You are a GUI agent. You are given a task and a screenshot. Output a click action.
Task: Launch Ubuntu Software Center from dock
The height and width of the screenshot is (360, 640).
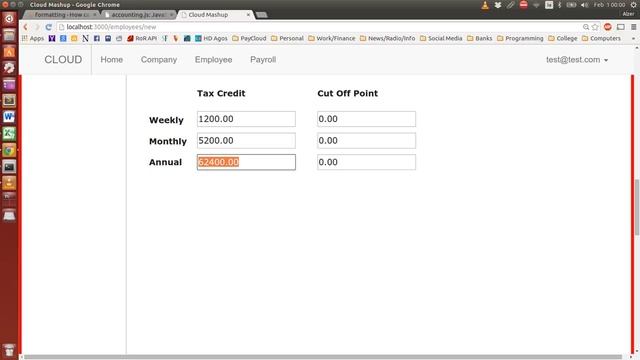tap(9, 52)
